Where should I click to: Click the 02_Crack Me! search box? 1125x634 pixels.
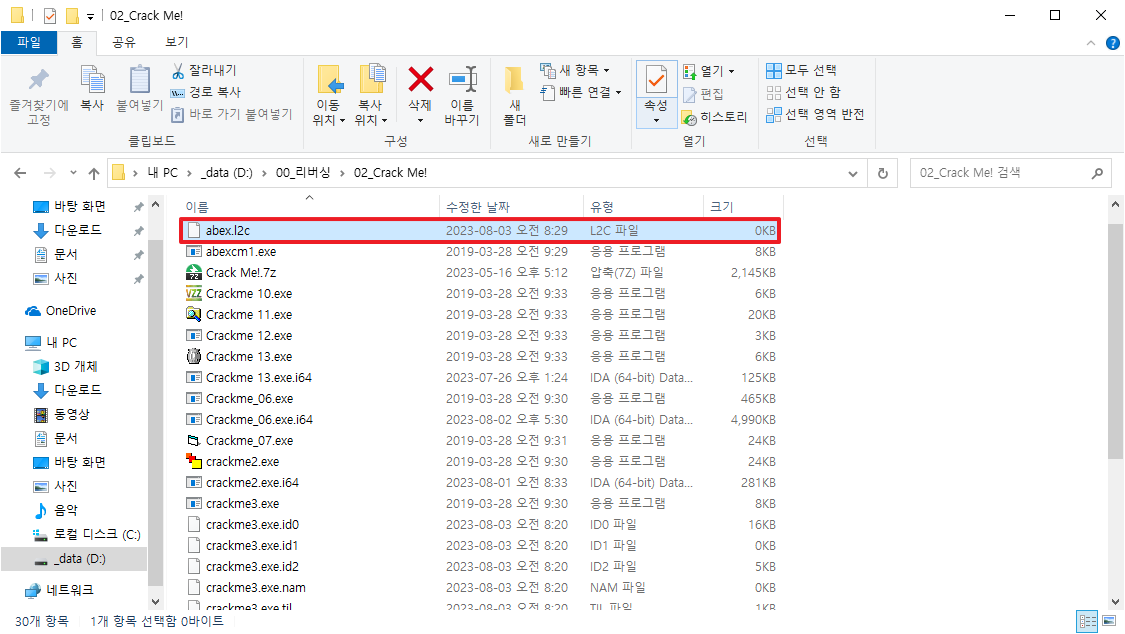coord(1010,173)
